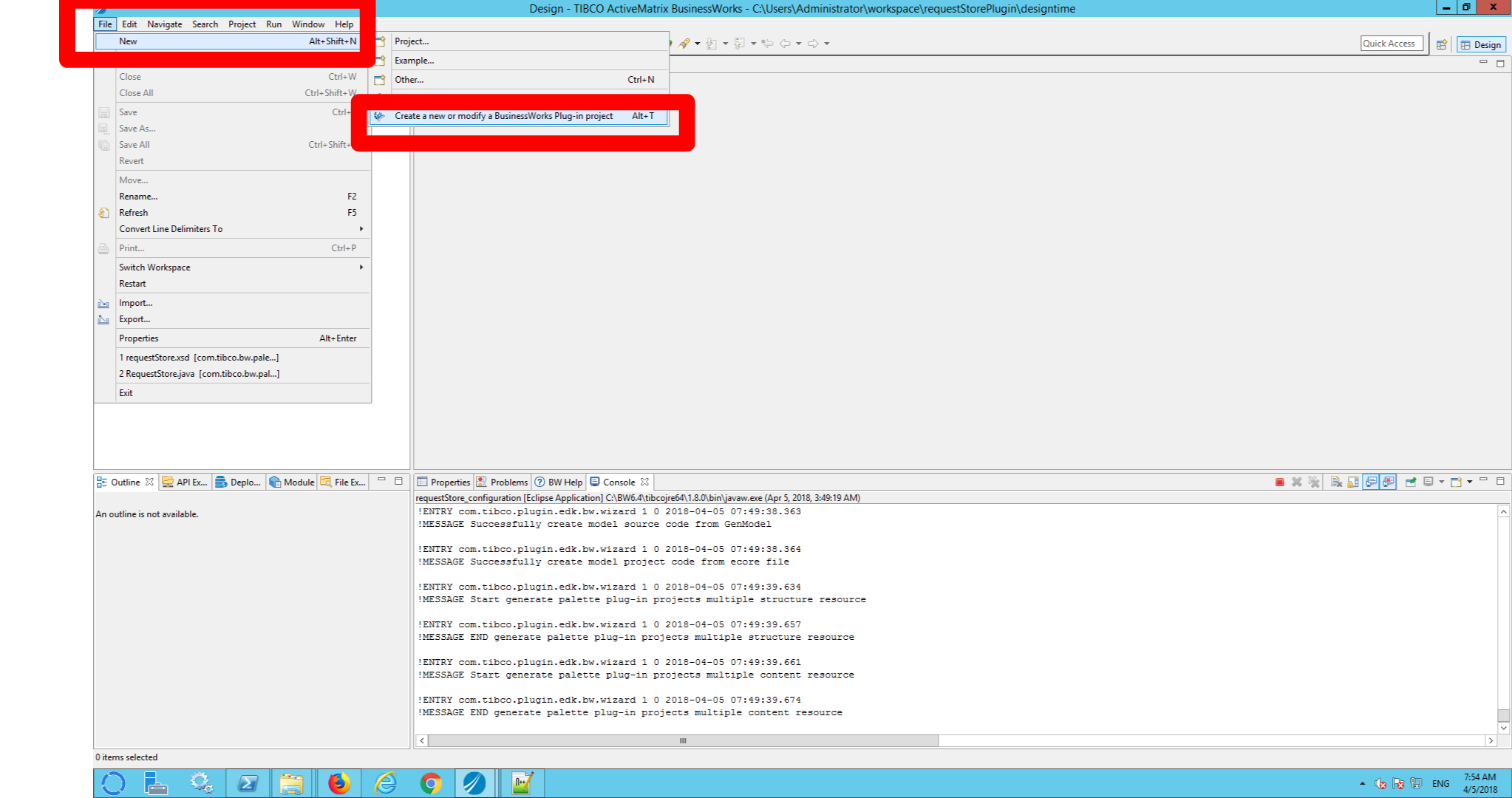This screenshot has height=798, width=1512.
Task: Remove launch with the single gray X icon
Action: coord(1296,482)
